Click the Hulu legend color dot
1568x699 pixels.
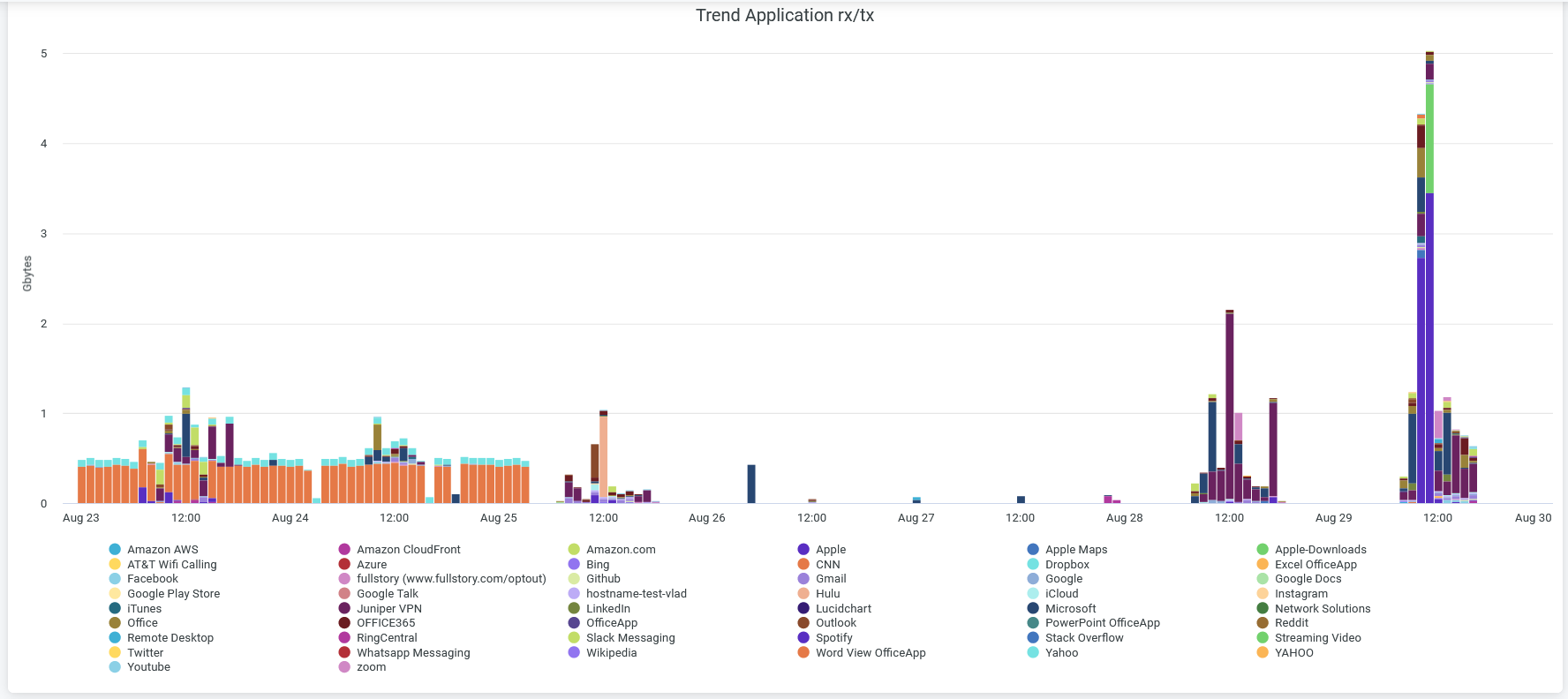pos(803,594)
